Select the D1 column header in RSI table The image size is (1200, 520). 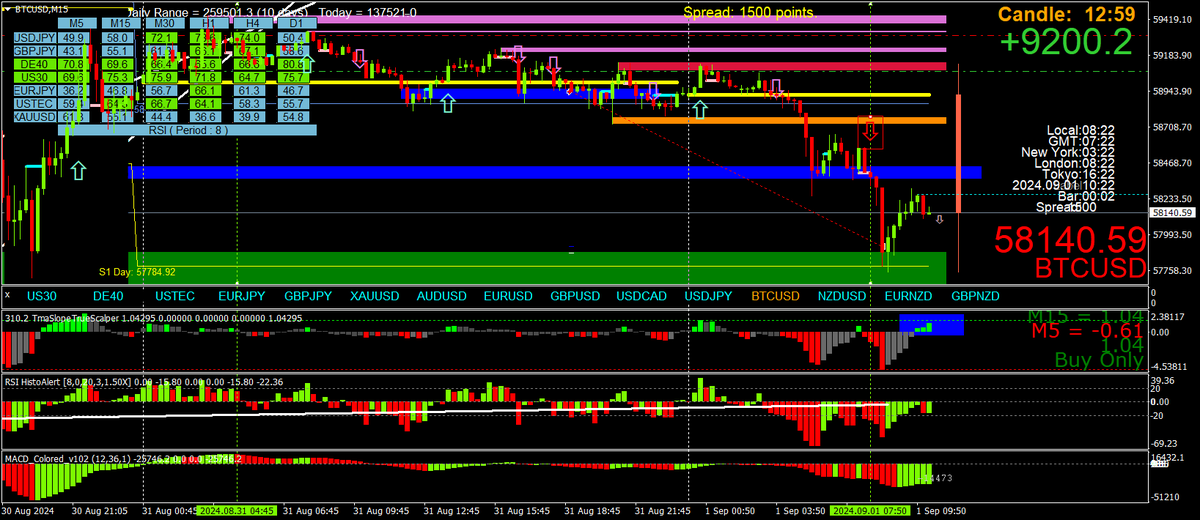[x=295, y=22]
